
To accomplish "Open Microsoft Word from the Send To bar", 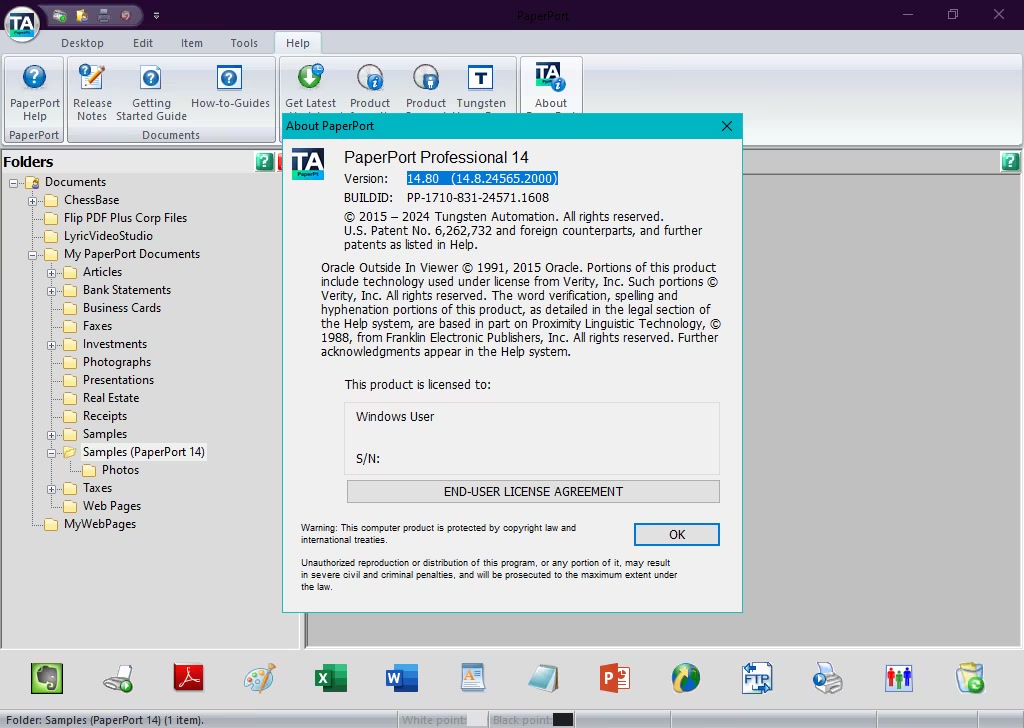I will [401, 678].
